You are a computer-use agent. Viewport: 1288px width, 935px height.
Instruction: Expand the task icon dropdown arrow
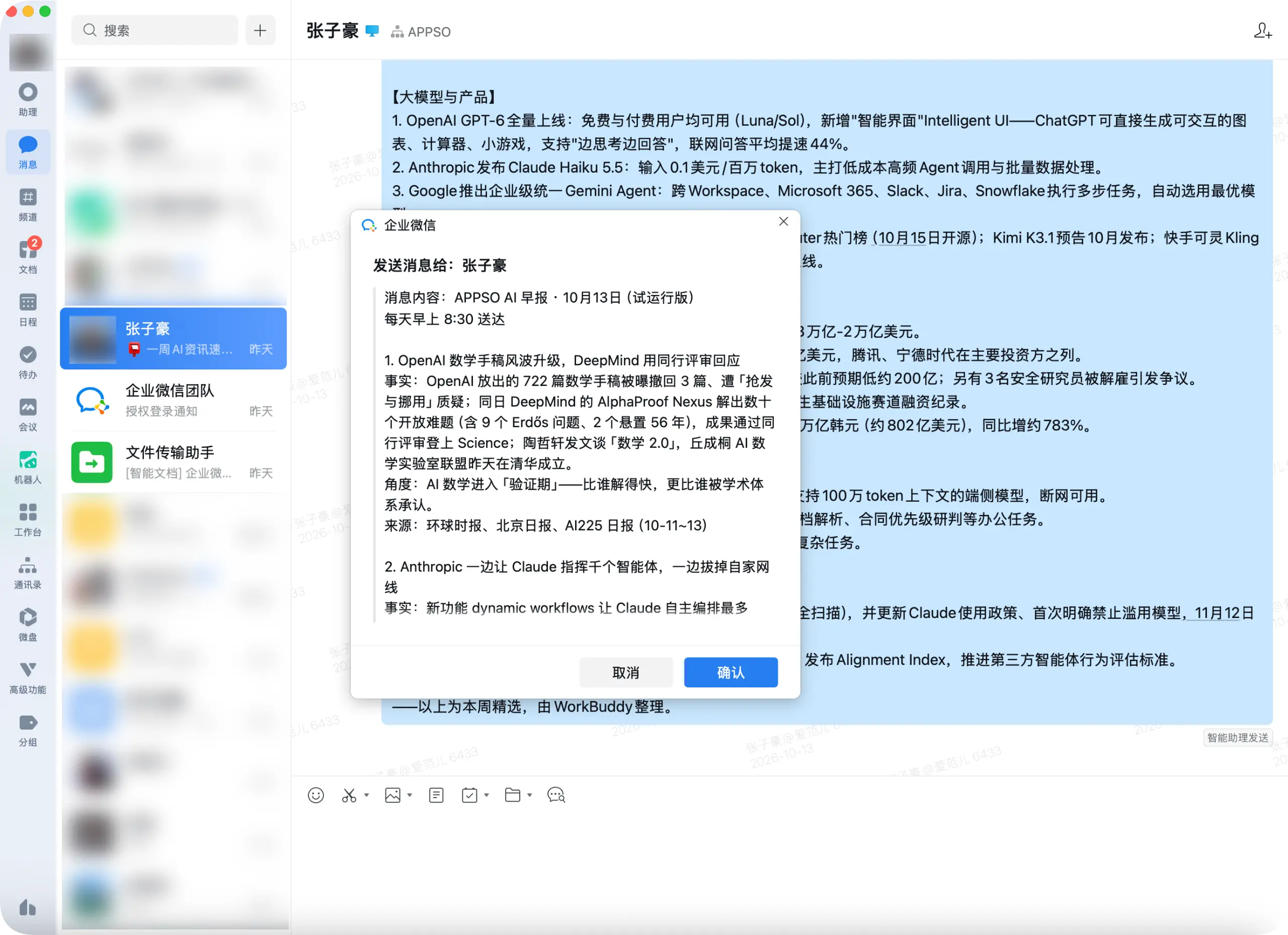pyautogui.click(x=486, y=795)
